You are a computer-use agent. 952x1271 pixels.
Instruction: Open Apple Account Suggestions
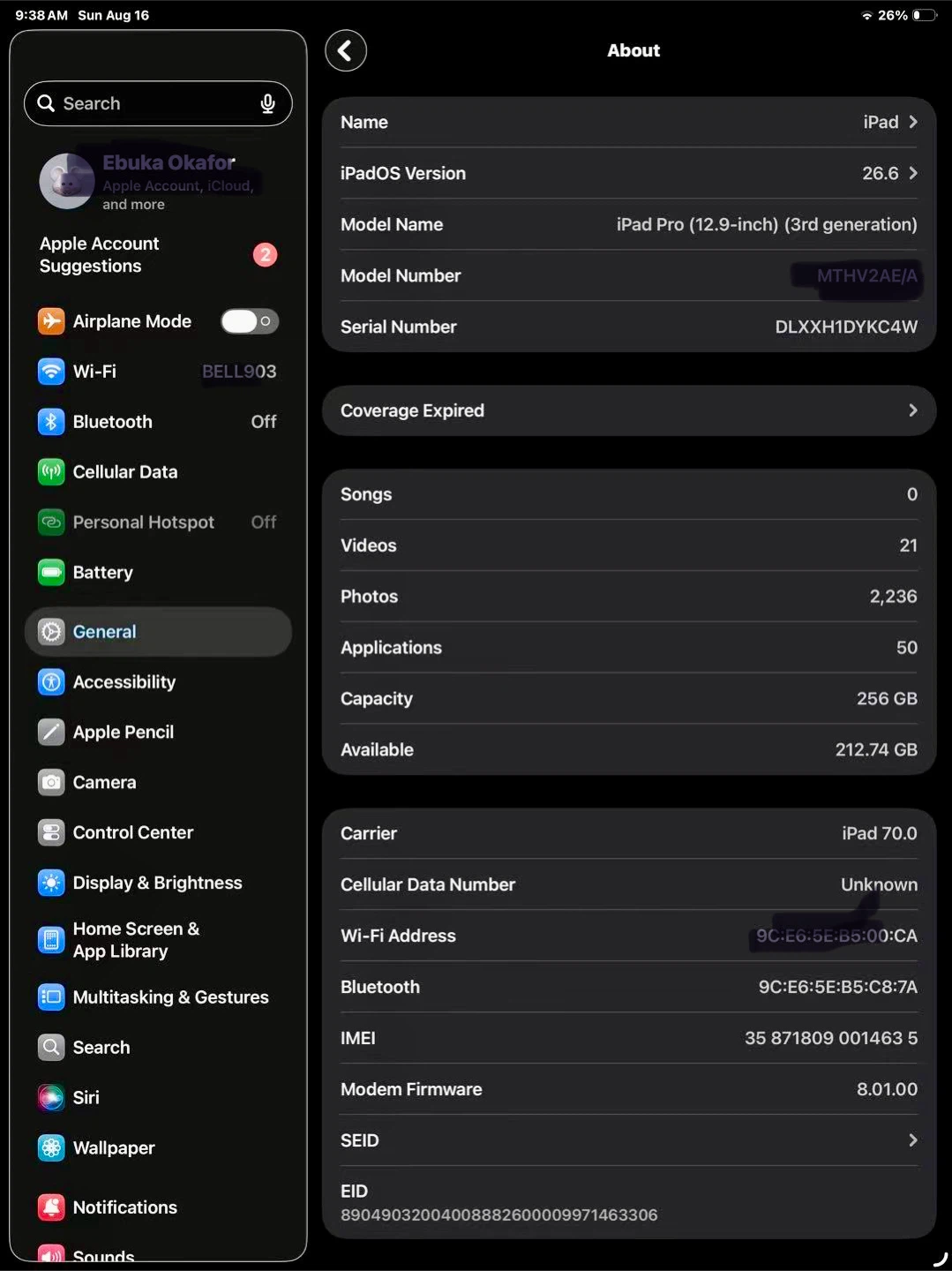tap(158, 255)
